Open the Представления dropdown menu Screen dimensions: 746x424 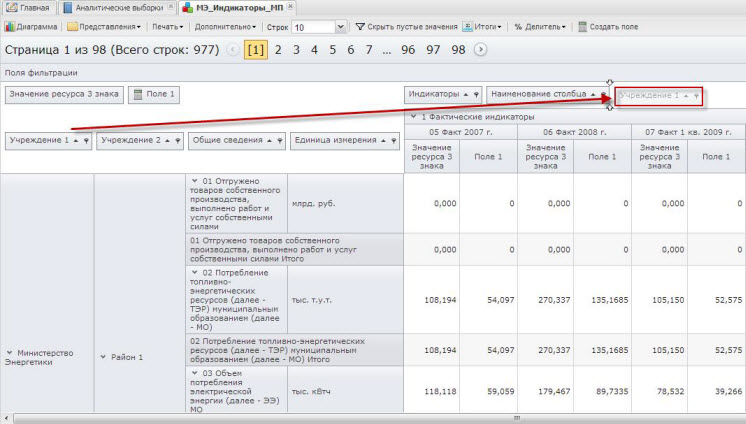point(104,27)
